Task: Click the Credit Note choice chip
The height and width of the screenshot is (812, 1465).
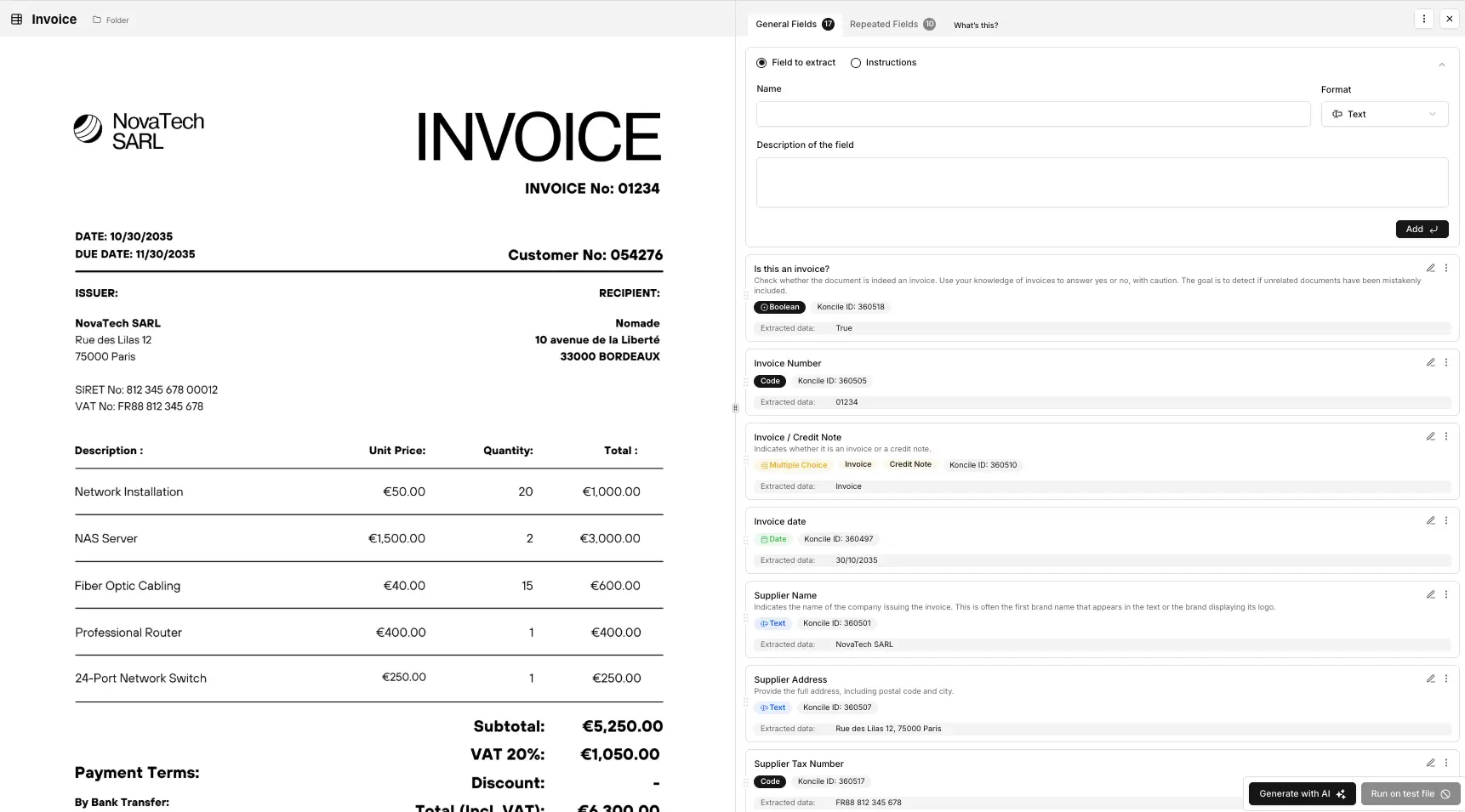Action: [x=910, y=464]
